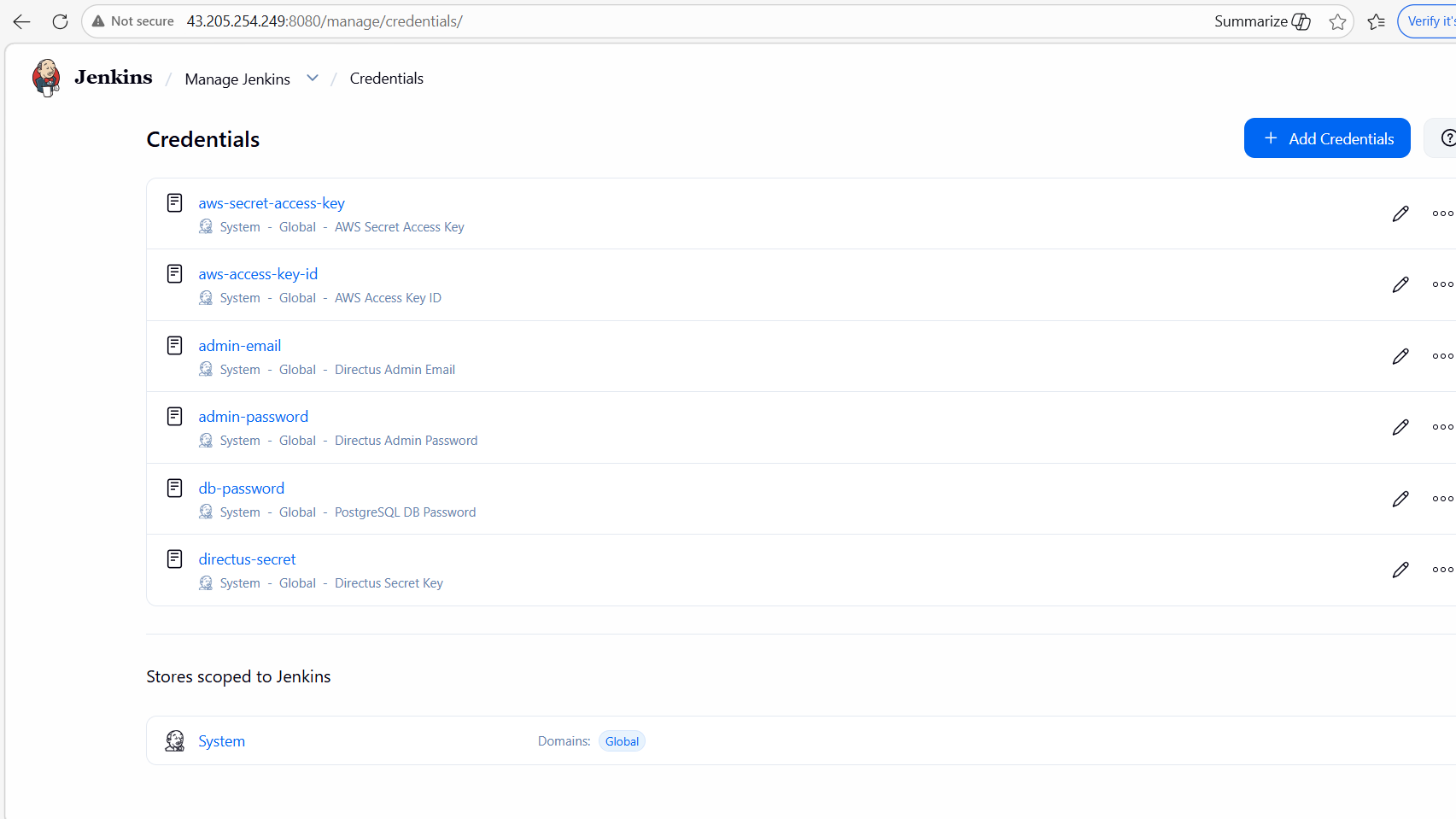
Task: Click the browser address bar URL
Action: click(325, 21)
